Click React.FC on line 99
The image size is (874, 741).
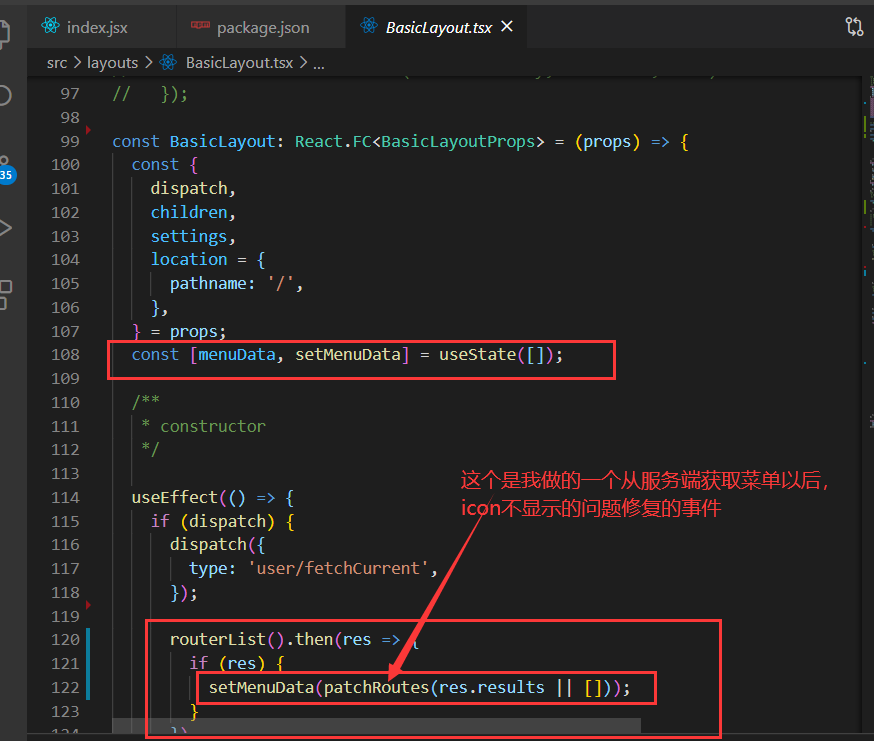(333, 142)
